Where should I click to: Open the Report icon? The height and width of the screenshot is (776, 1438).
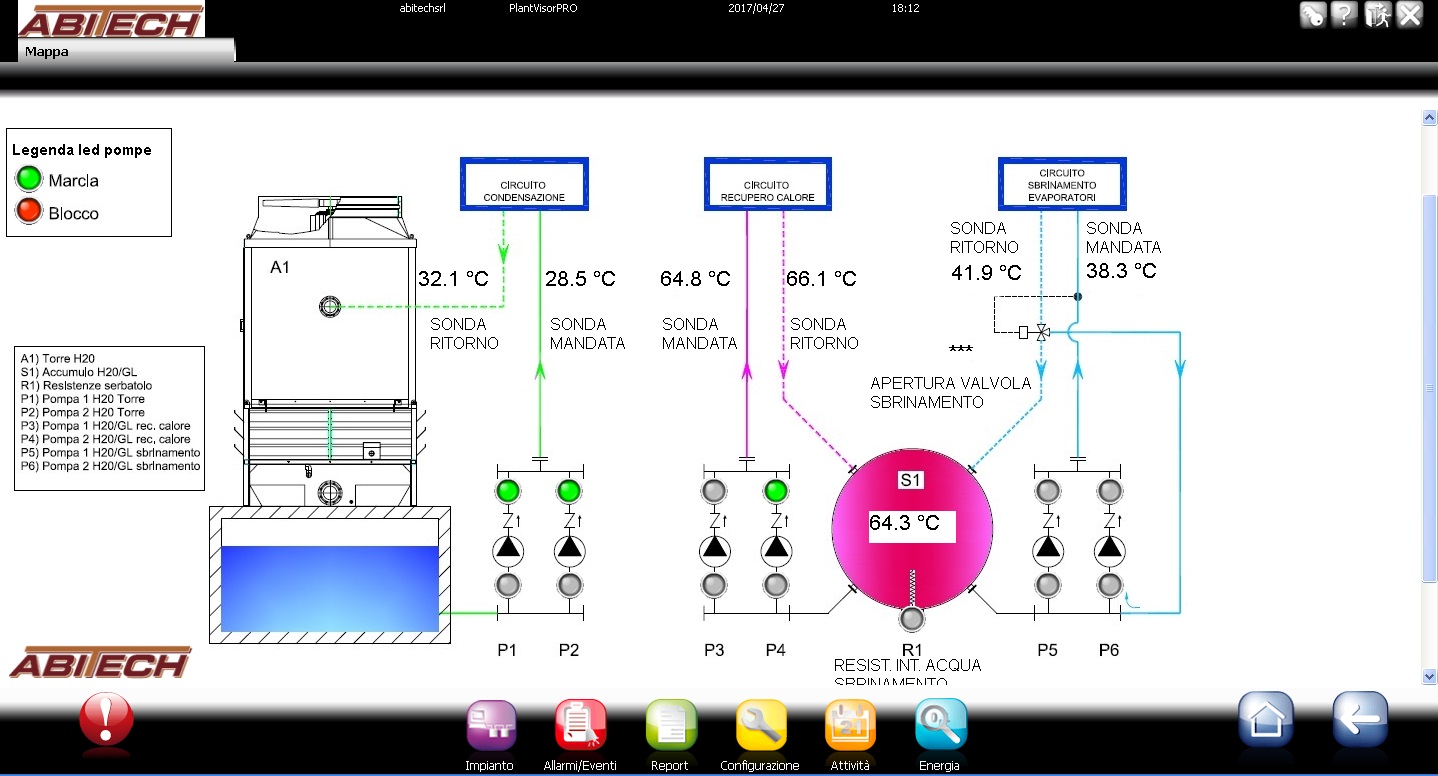click(670, 726)
